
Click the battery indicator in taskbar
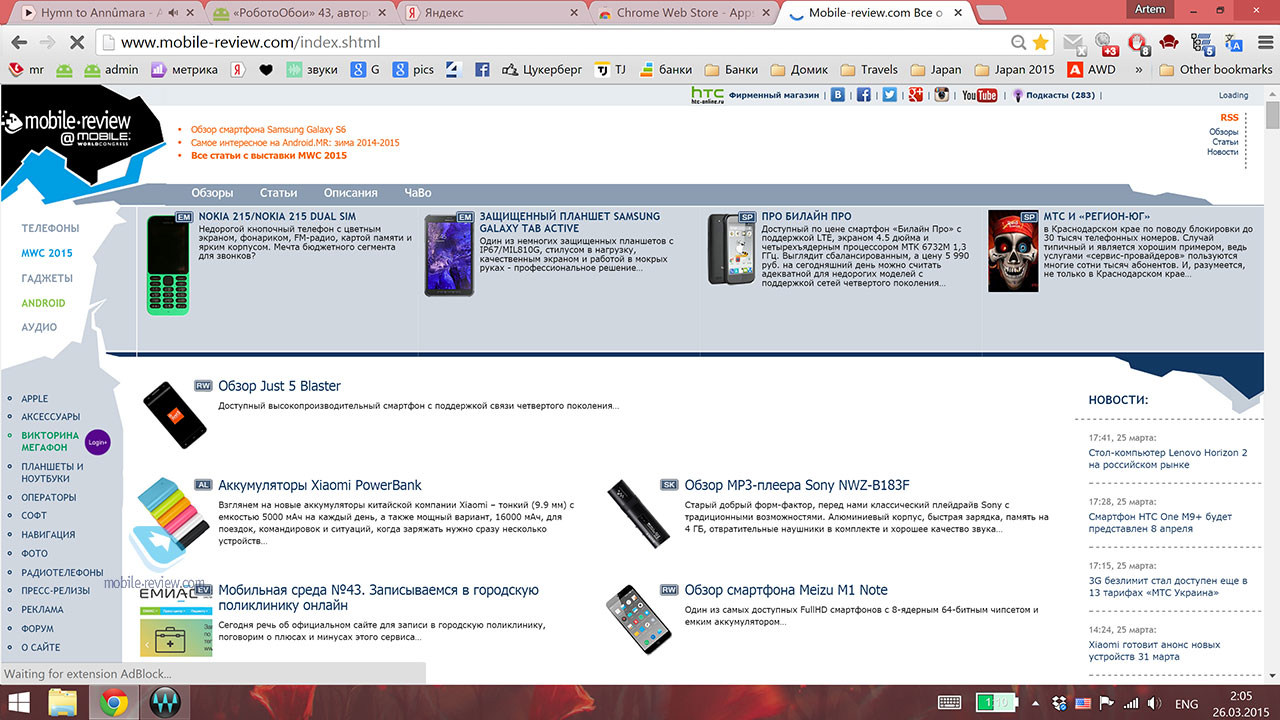pyautogui.click(x=997, y=703)
